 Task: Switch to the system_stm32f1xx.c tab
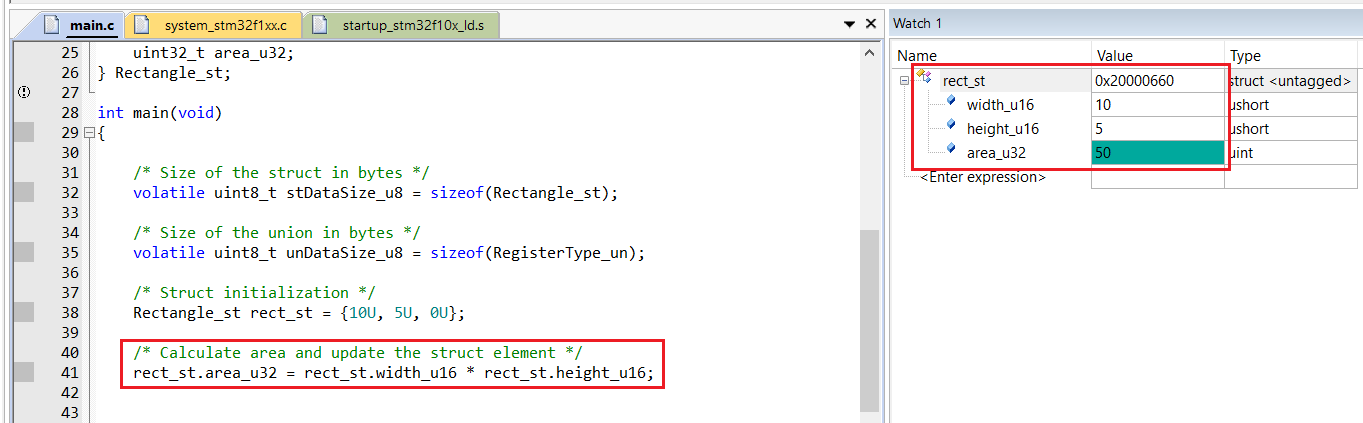coord(224,24)
